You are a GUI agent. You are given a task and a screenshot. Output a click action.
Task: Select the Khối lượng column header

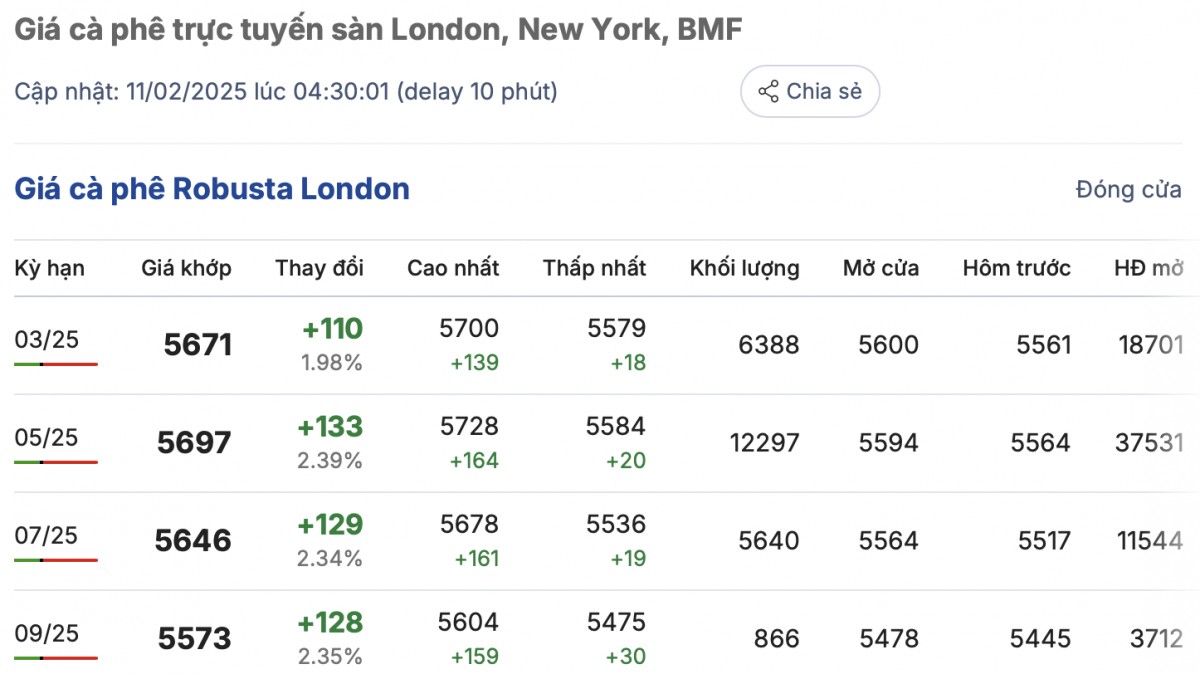point(744,268)
